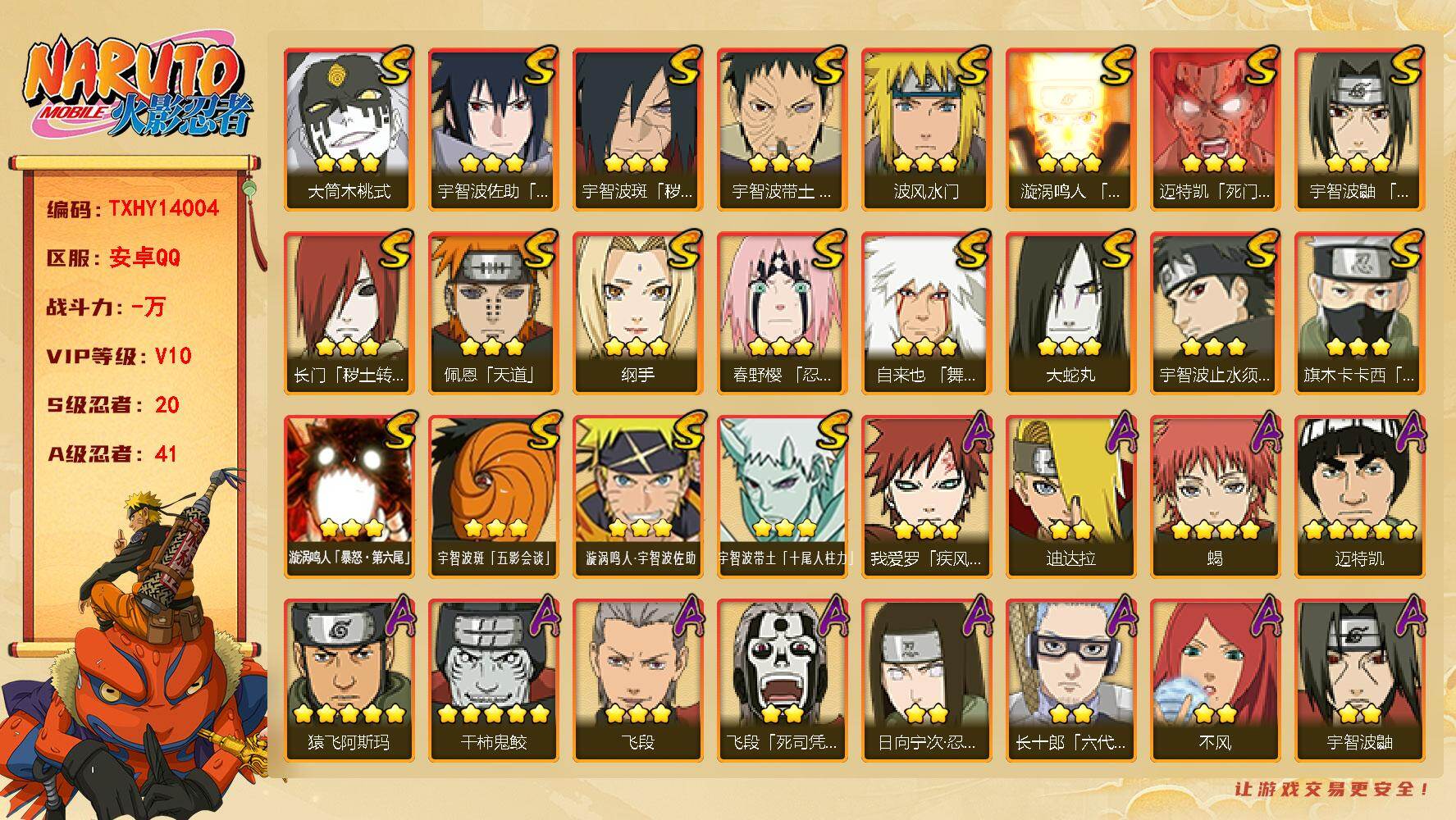Click the account code TXHY14004
Screen dimensions: 1456x820
coord(164,208)
